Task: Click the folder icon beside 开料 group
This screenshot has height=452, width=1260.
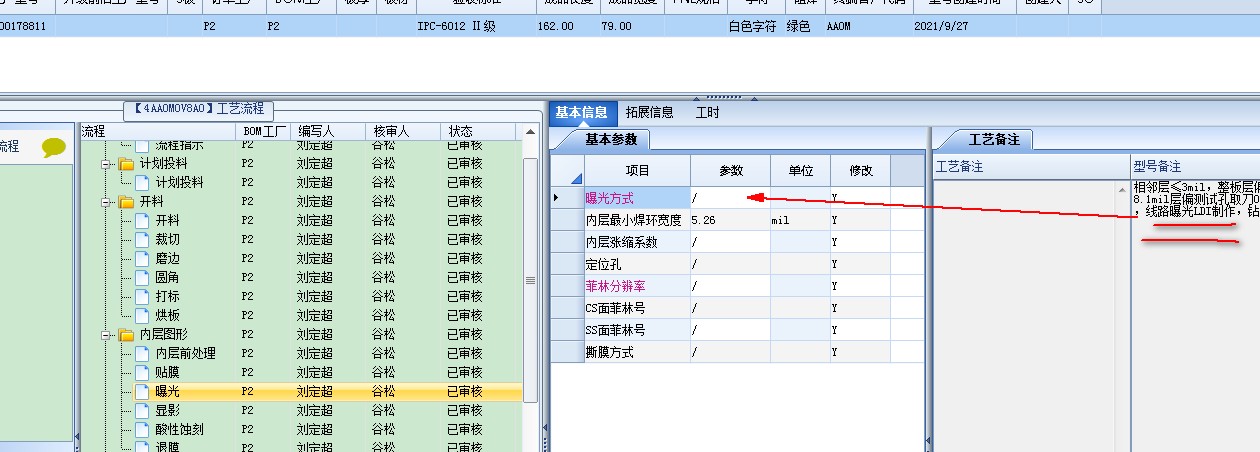Action: click(x=125, y=201)
